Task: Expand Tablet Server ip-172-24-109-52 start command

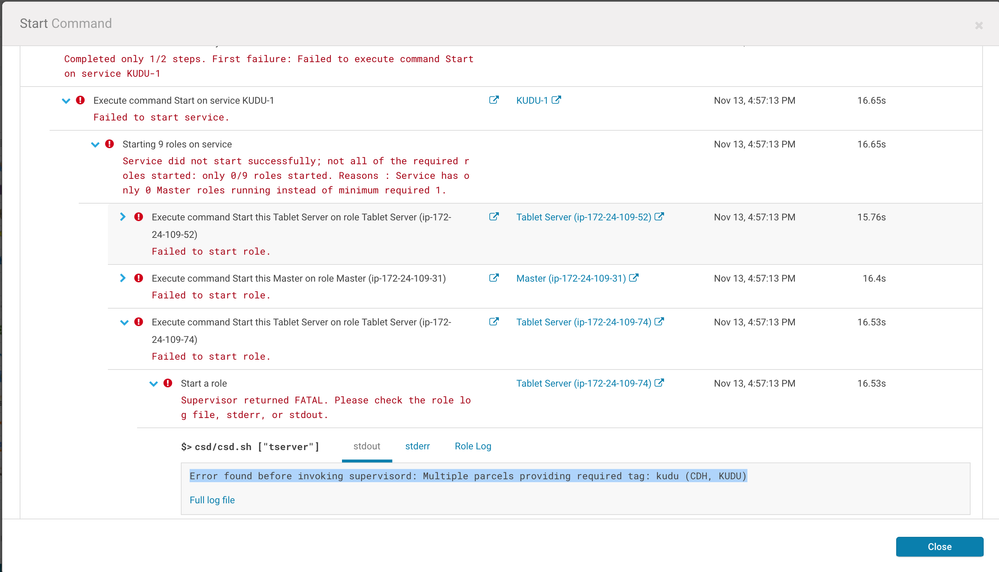Action: coord(123,217)
